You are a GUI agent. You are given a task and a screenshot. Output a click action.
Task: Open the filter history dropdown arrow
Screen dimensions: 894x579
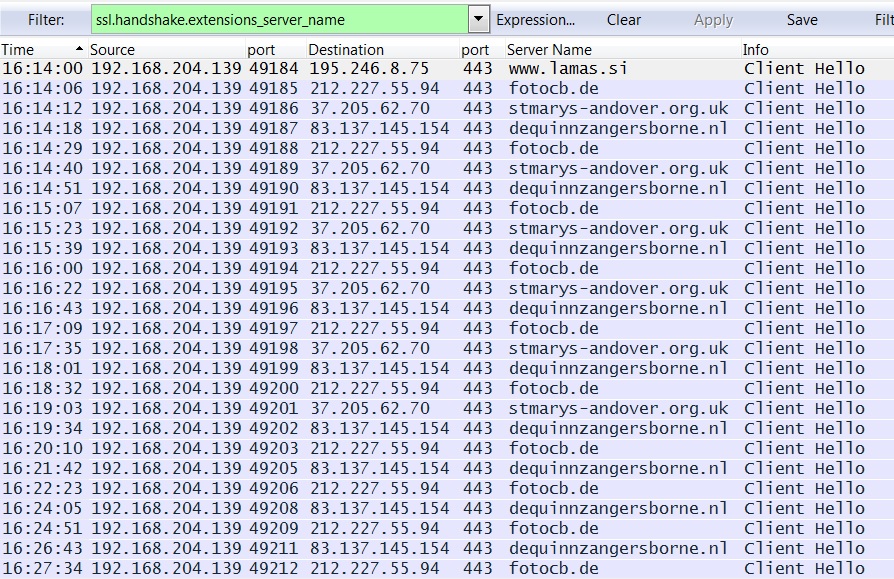pyautogui.click(x=479, y=20)
